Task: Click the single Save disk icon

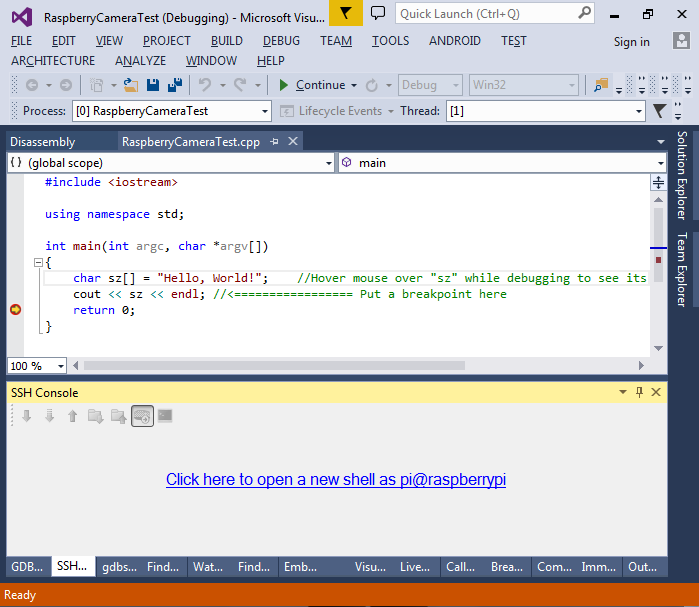Action: (x=153, y=85)
